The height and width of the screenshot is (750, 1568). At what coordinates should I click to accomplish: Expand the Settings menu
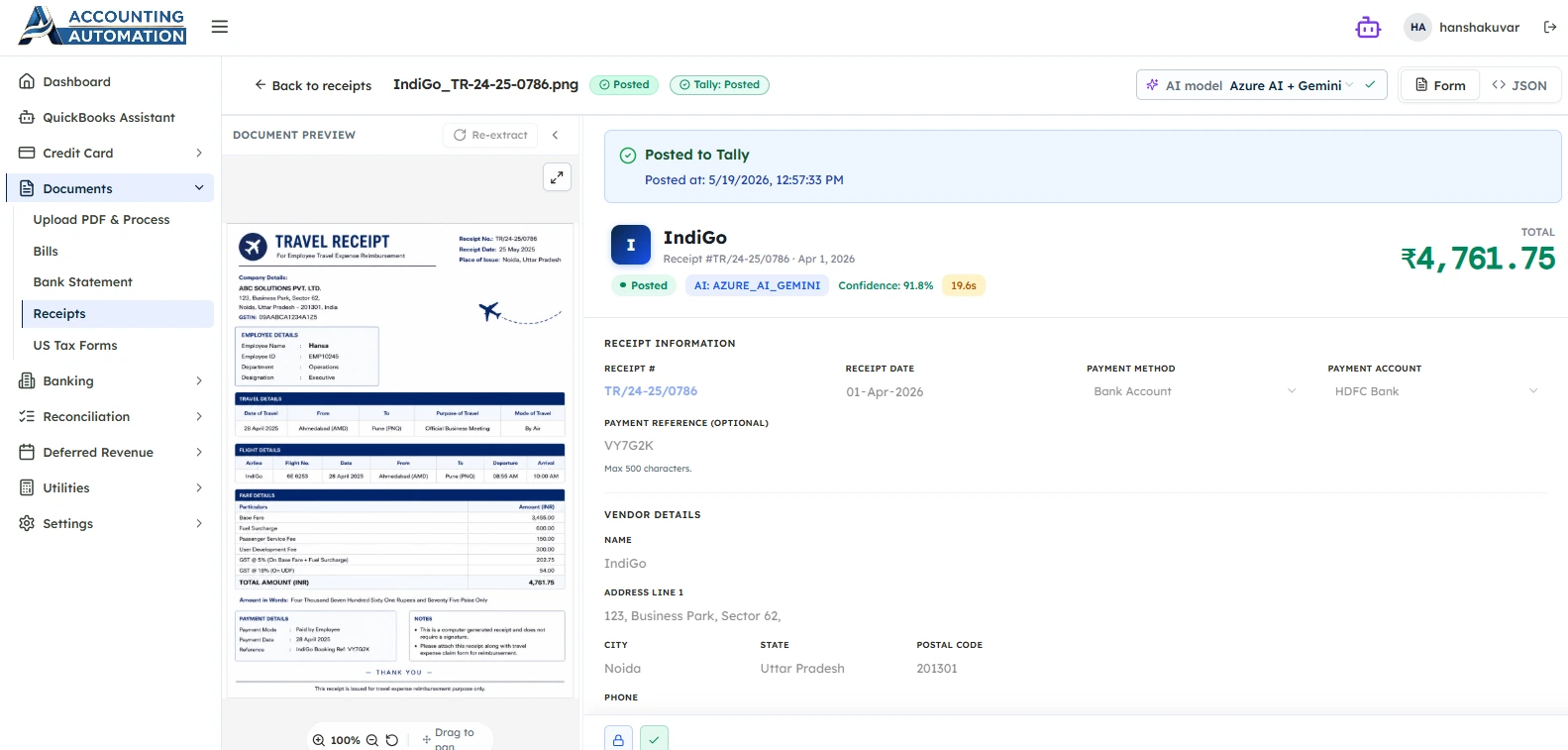(x=111, y=524)
